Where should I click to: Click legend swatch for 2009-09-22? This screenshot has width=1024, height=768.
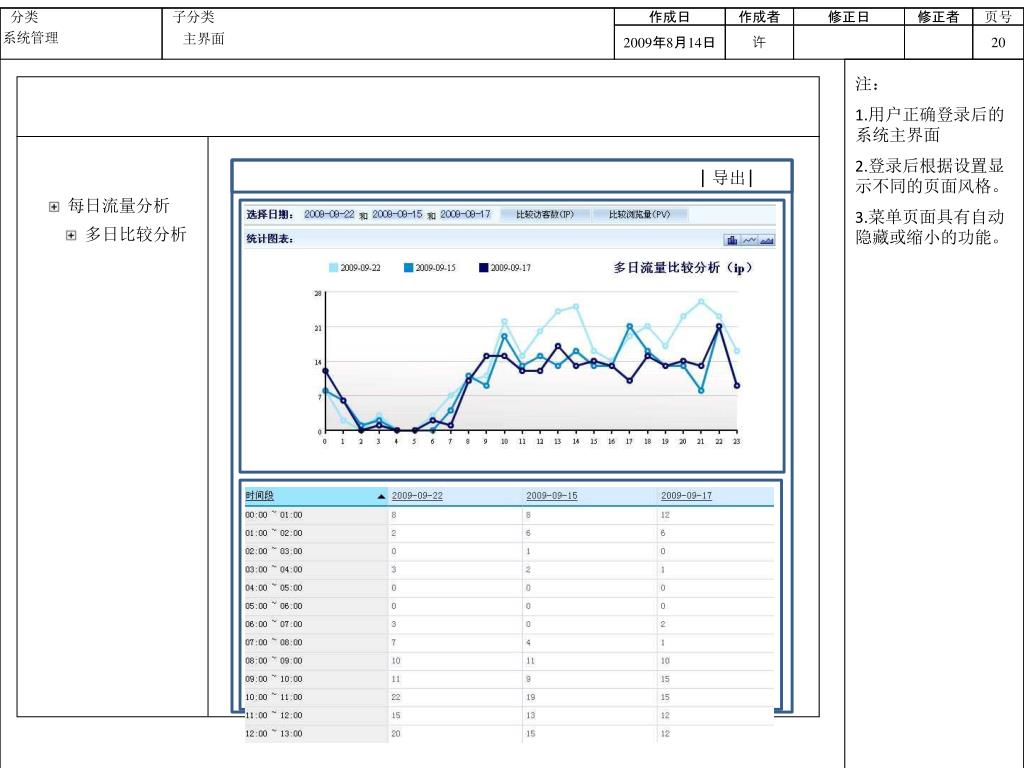[x=333, y=268]
